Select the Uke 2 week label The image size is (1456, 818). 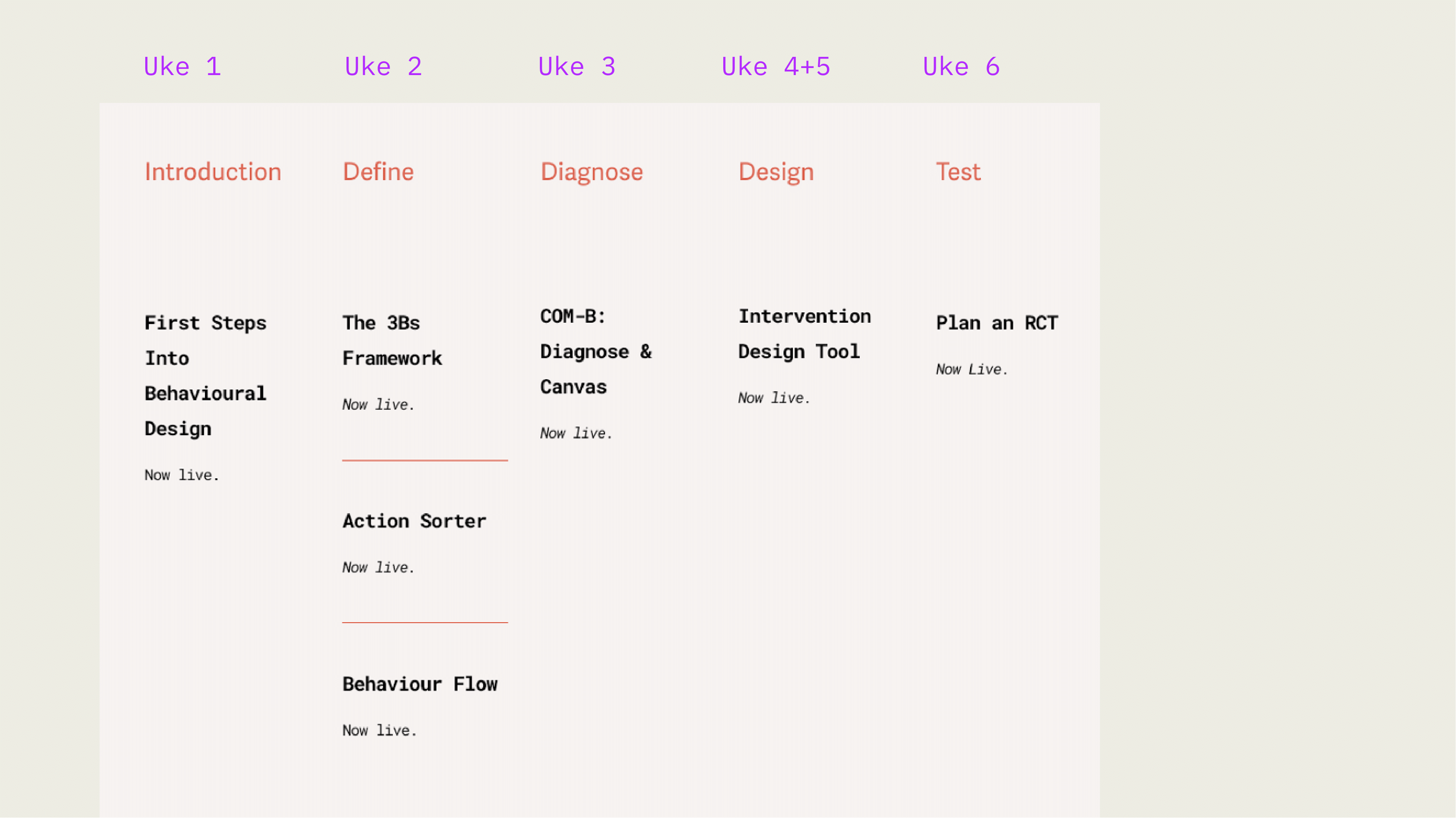pyautogui.click(x=383, y=67)
